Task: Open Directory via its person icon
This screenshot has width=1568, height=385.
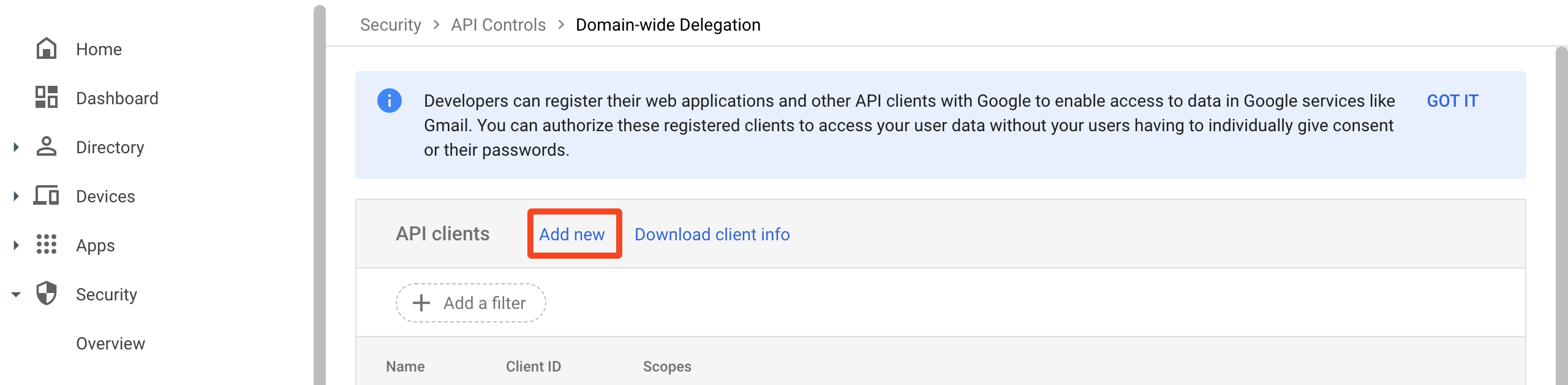Action: pos(46,147)
